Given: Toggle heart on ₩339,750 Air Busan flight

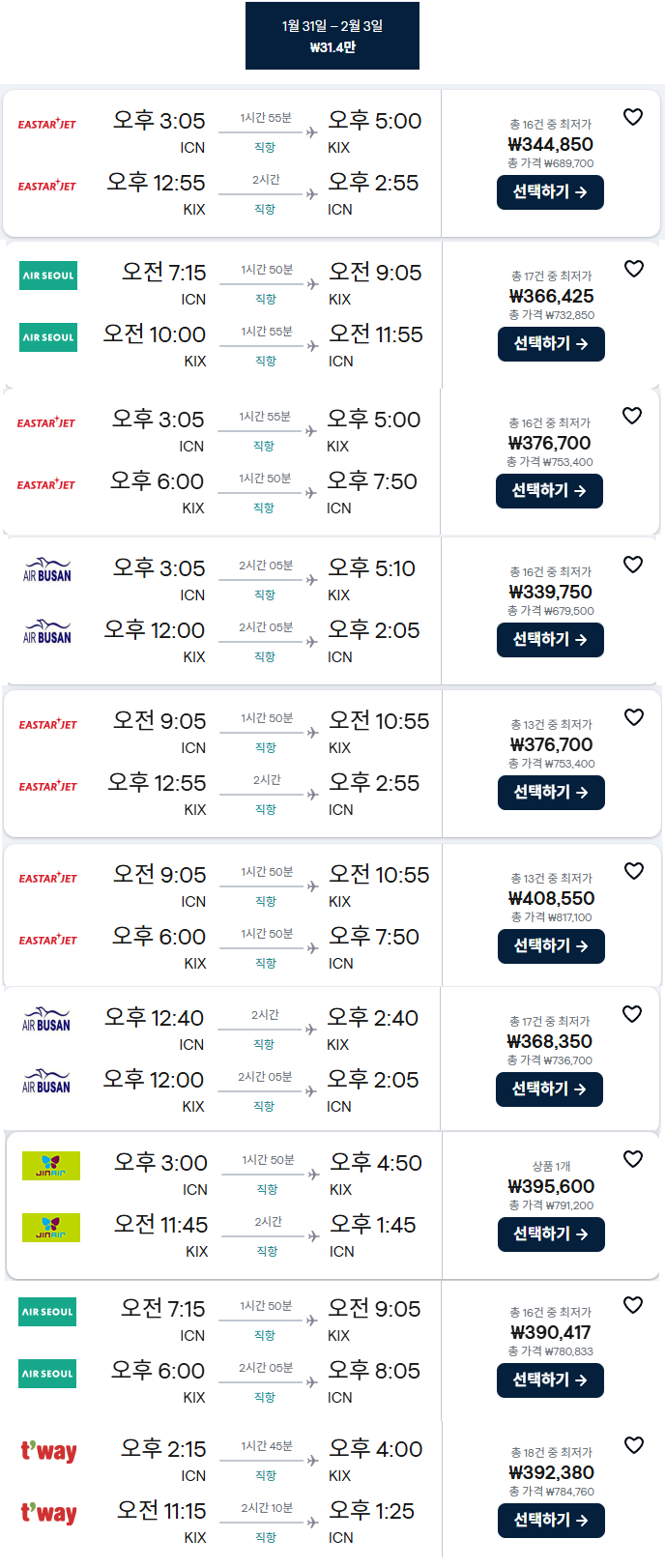Looking at the screenshot, I should click(633, 565).
